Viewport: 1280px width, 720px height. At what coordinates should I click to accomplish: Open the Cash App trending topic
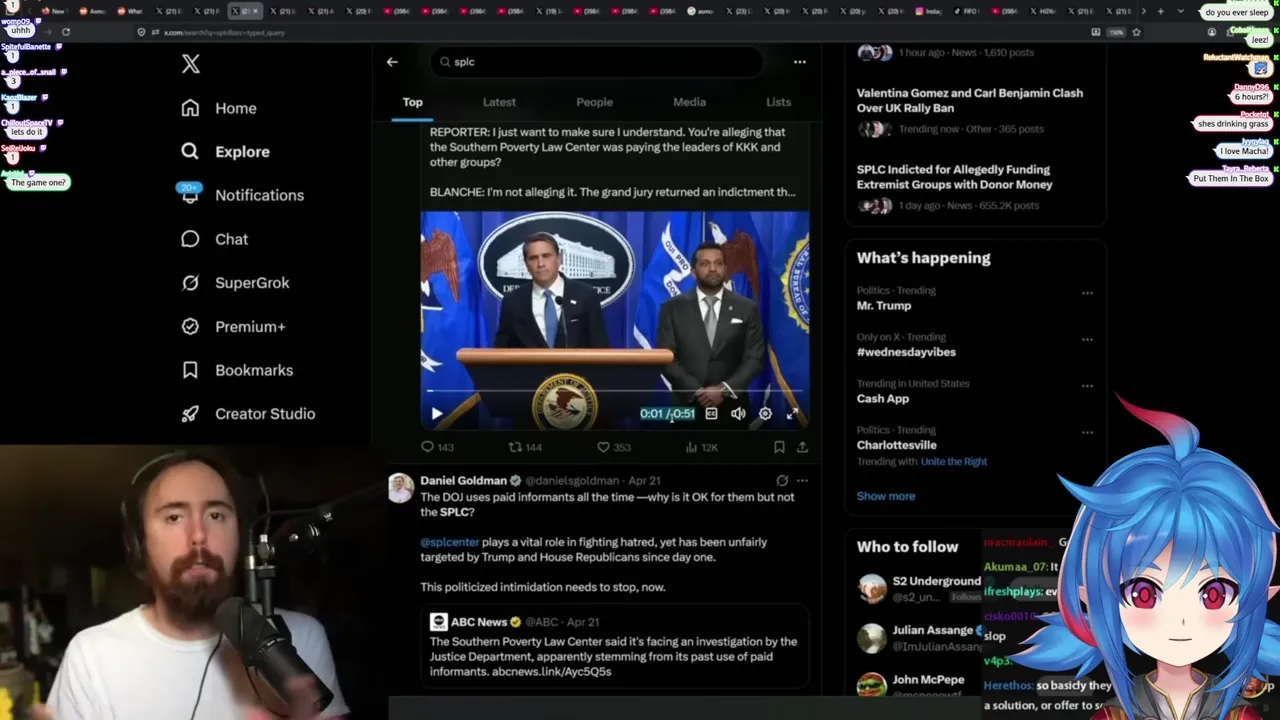883,398
